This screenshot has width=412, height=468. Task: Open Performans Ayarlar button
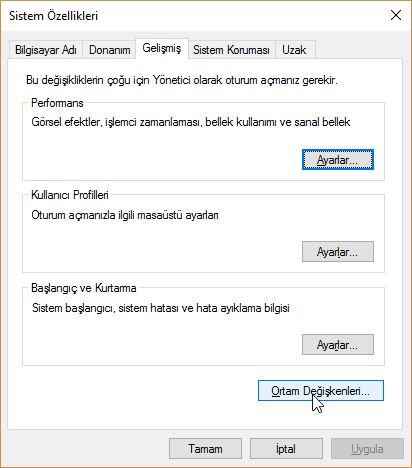(338, 160)
